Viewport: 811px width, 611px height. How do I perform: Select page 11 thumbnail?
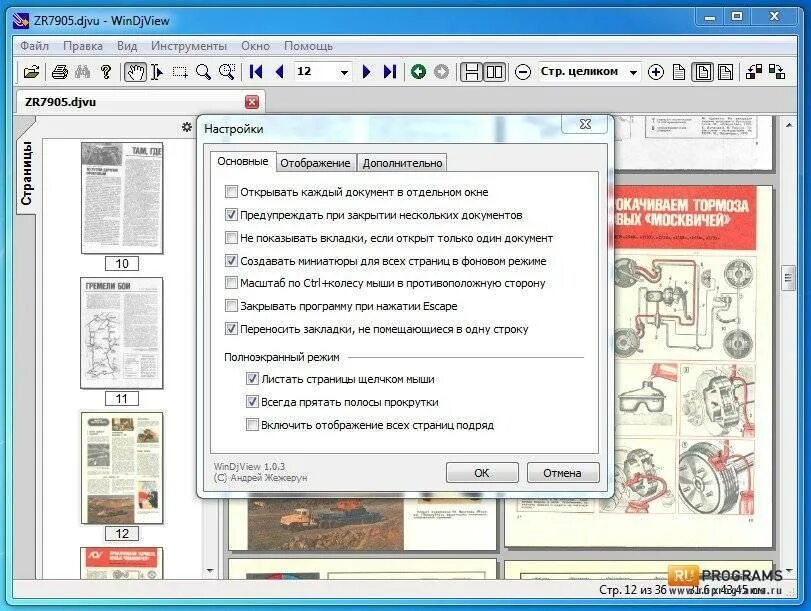(122, 333)
